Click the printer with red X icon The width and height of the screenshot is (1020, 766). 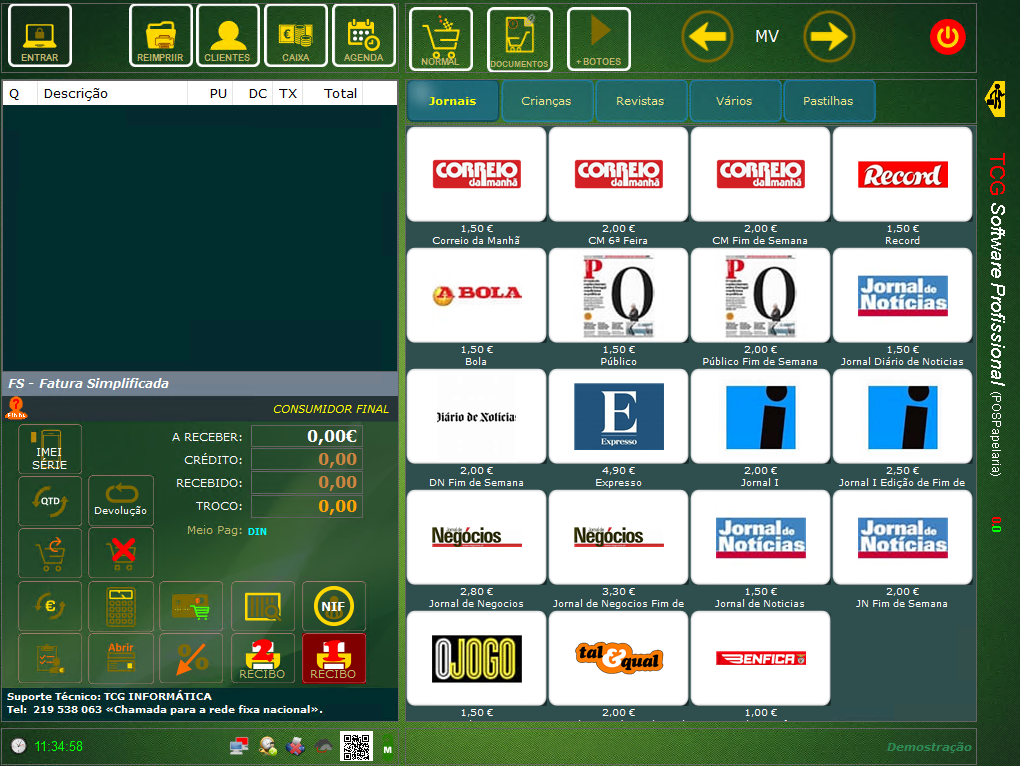tap(295, 746)
